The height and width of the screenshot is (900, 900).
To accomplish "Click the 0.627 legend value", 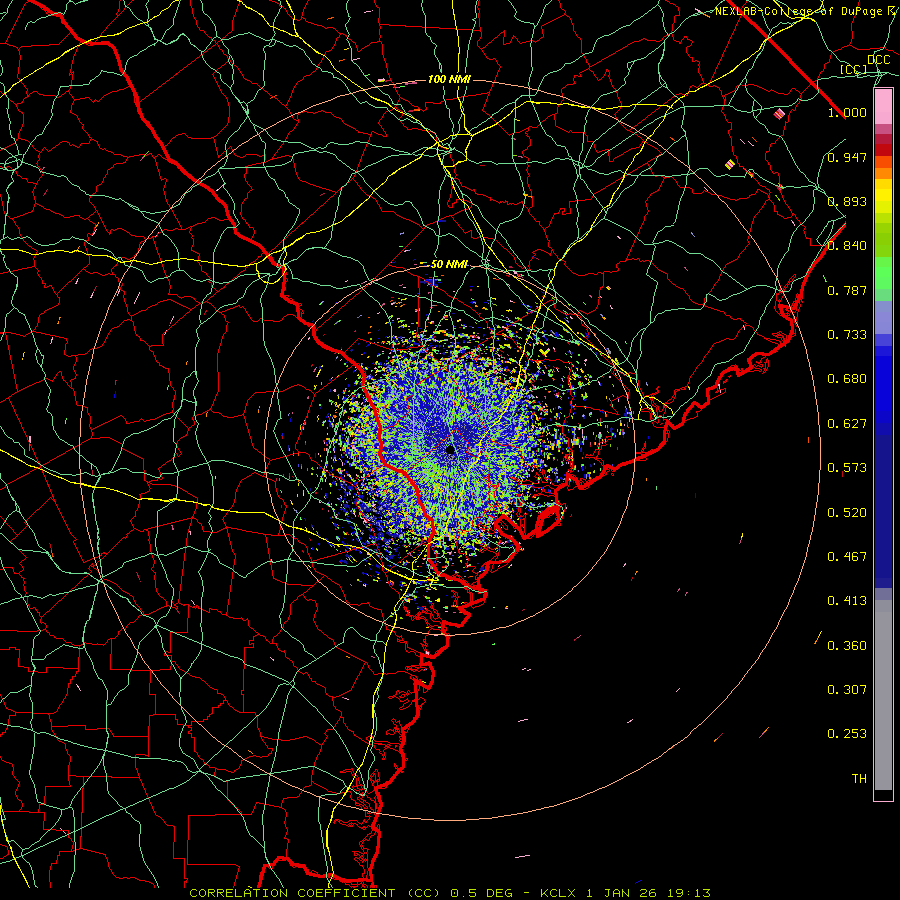I will (847, 424).
